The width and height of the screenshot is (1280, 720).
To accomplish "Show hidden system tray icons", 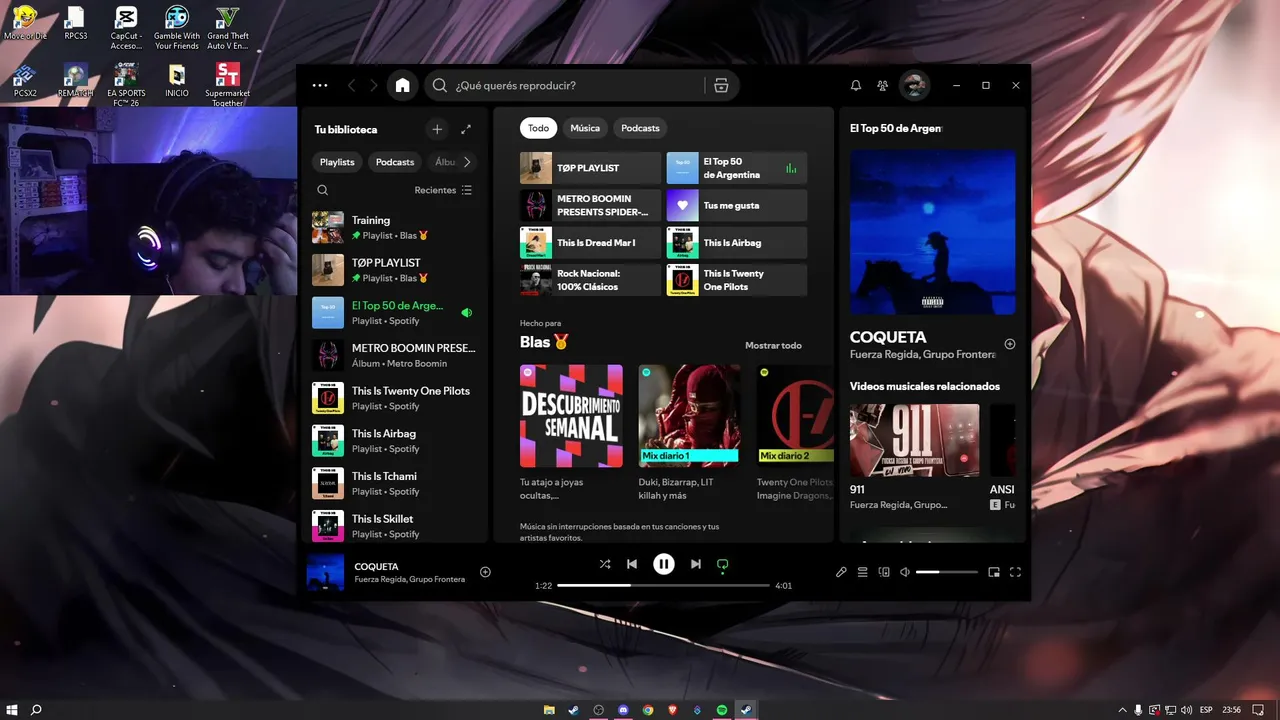I will click(x=1122, y=710).
